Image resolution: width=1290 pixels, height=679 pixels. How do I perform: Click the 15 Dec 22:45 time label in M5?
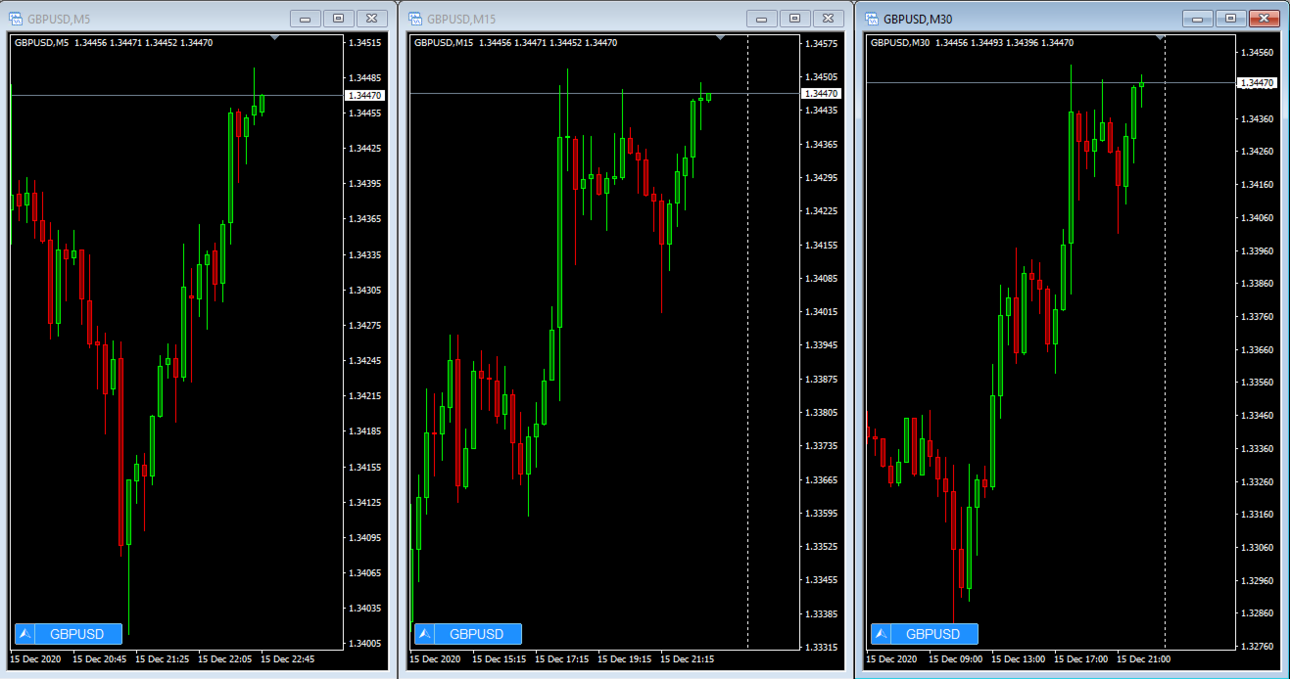coord(288,660)
